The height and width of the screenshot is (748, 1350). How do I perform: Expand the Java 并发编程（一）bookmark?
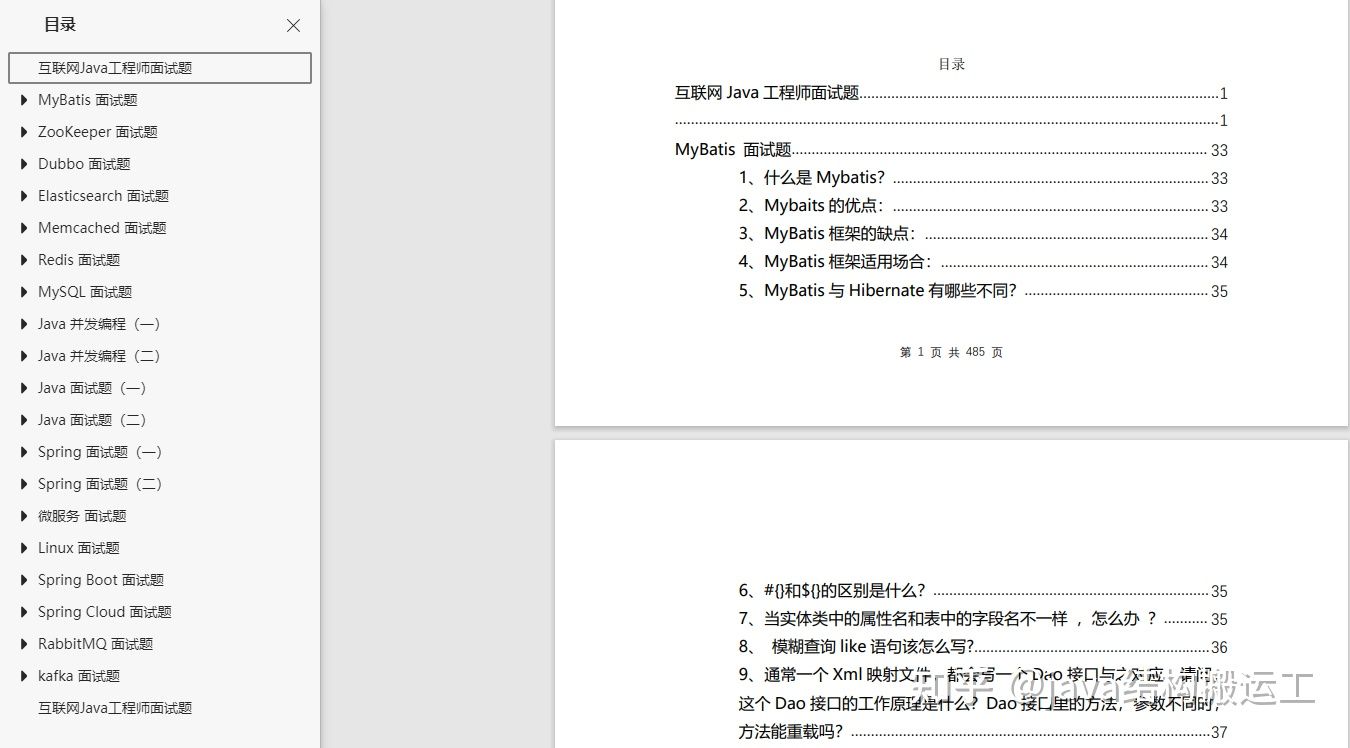24,324
